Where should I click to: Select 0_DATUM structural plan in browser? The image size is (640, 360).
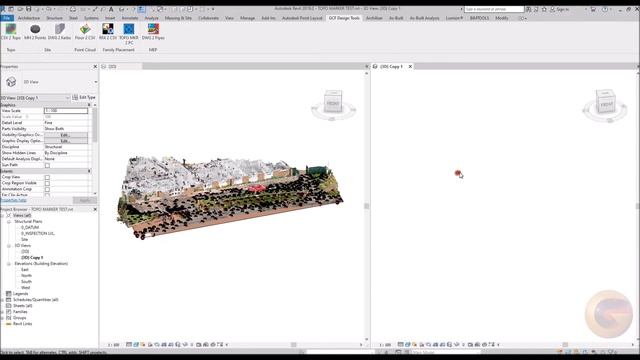coord(30,227)
